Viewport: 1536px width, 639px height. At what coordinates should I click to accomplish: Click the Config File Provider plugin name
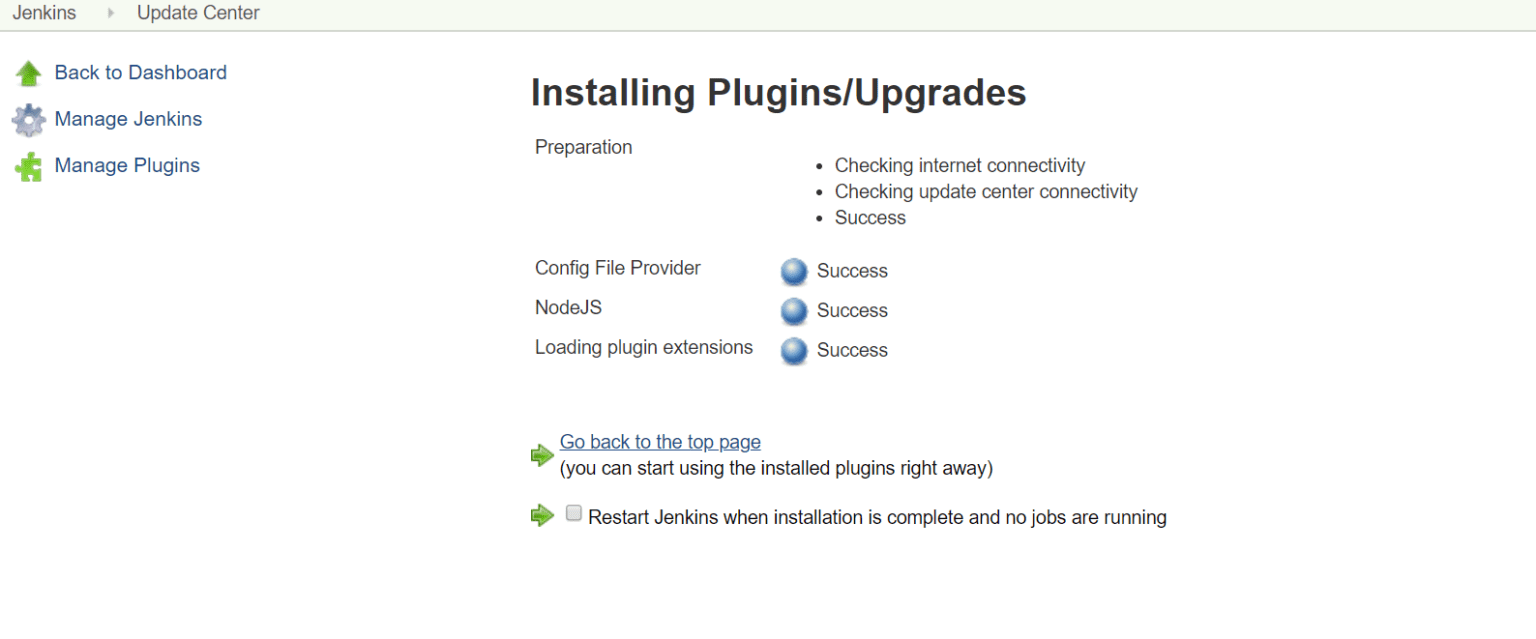pos(618,268)
